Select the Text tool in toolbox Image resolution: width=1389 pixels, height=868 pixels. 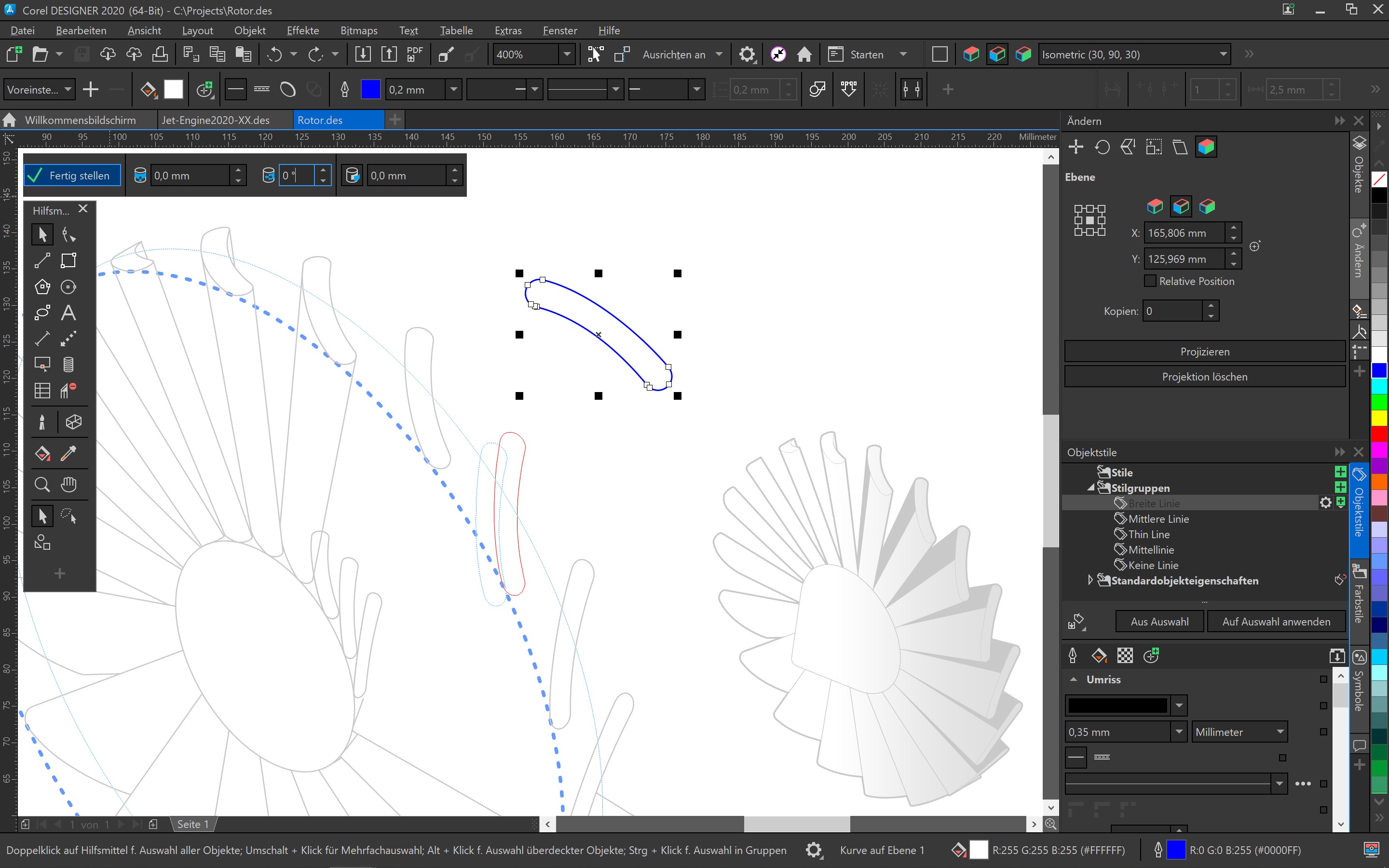pos(68,313)
